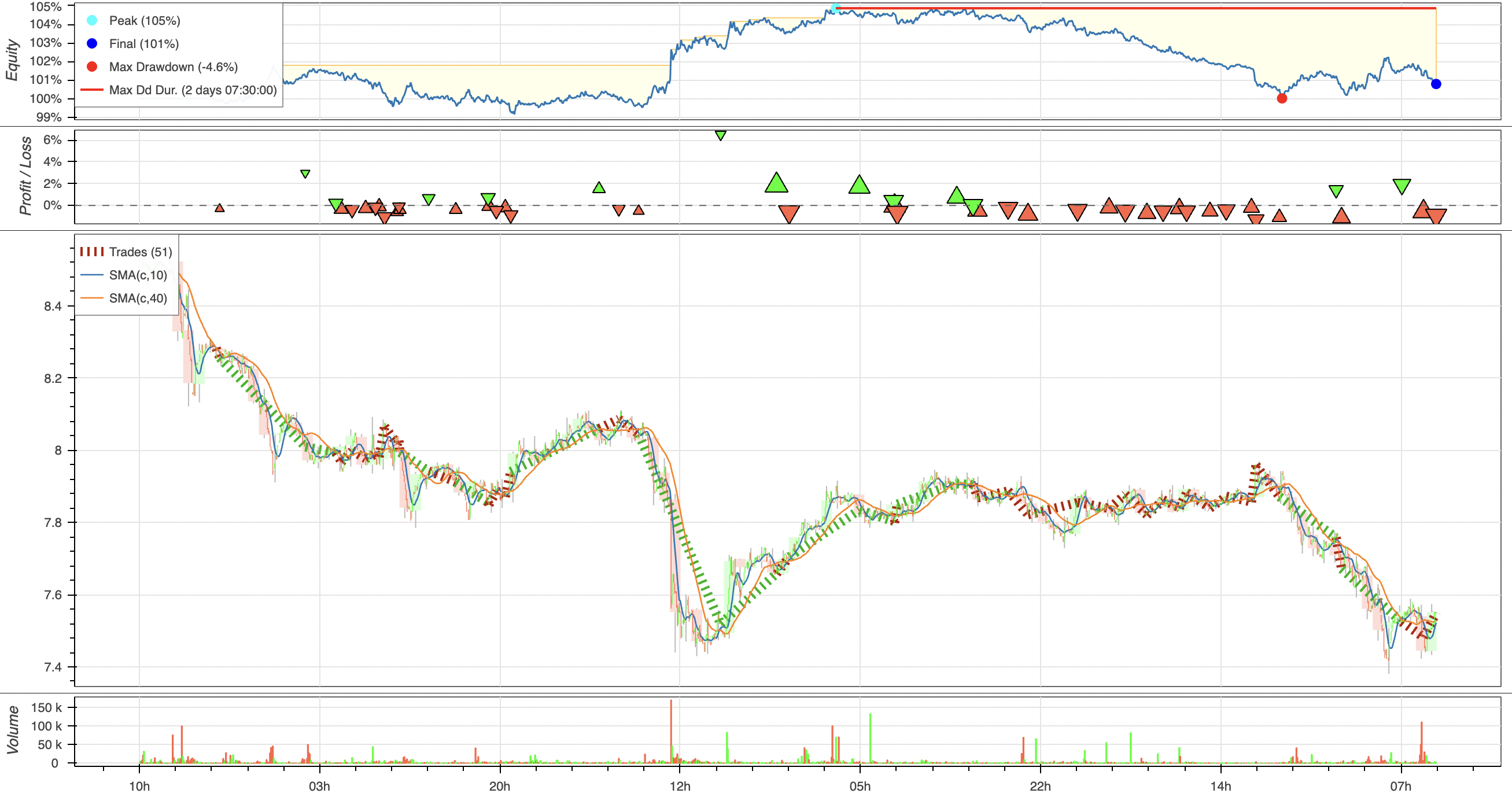This screenshot has width=1512, height=797.
Task: Click the Final (101%) legend label
Action: click(x=144, y=43)
